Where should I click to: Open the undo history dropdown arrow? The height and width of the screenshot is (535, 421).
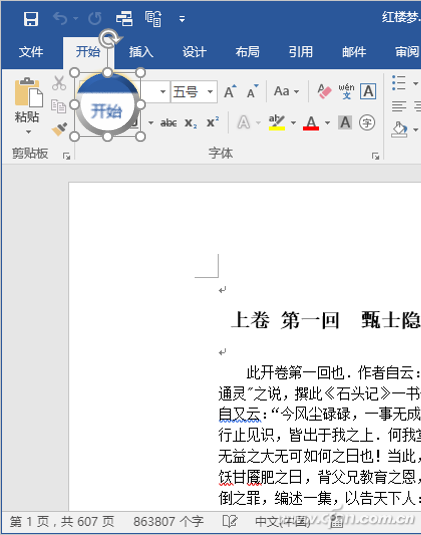75,18
